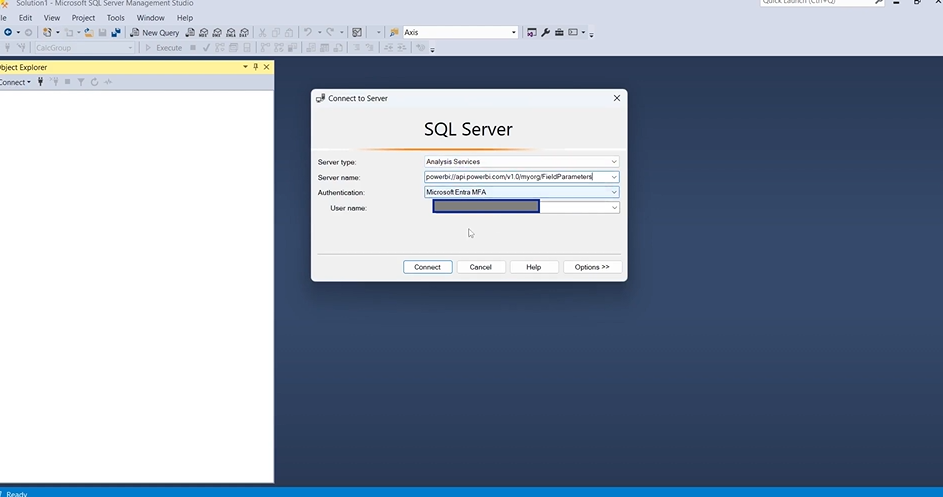The height and width of the screenshot is (497, 943).
Task: Click the Toolbox briefcase icon
Action: 559,32
